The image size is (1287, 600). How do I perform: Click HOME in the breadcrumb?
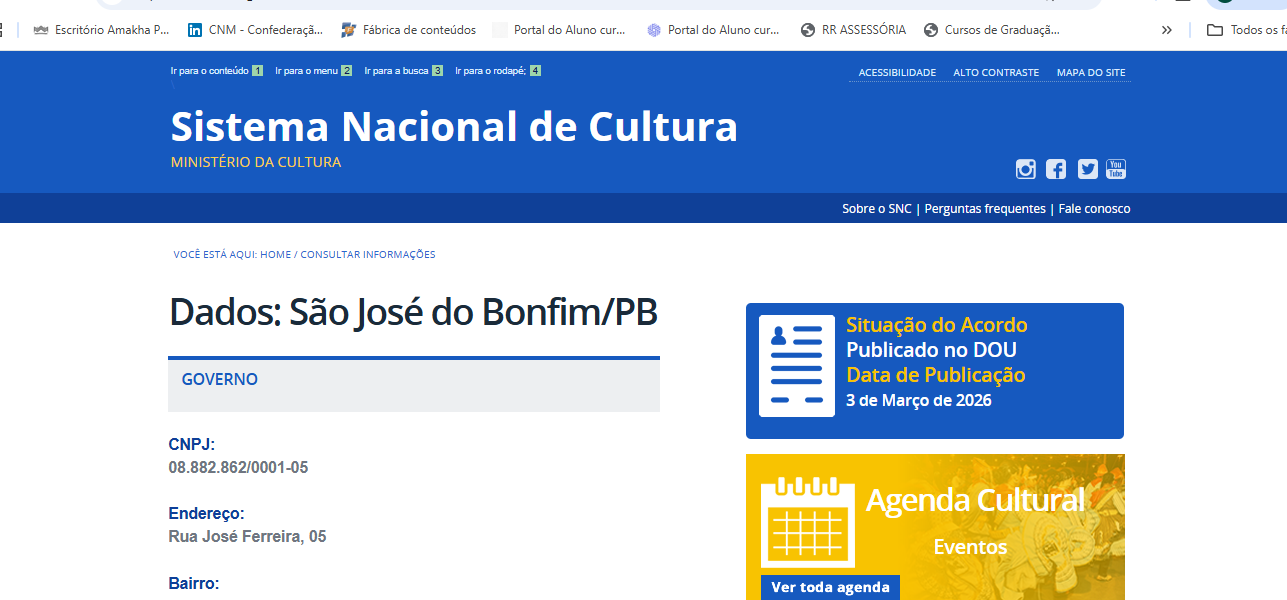[x=275, y=255]
